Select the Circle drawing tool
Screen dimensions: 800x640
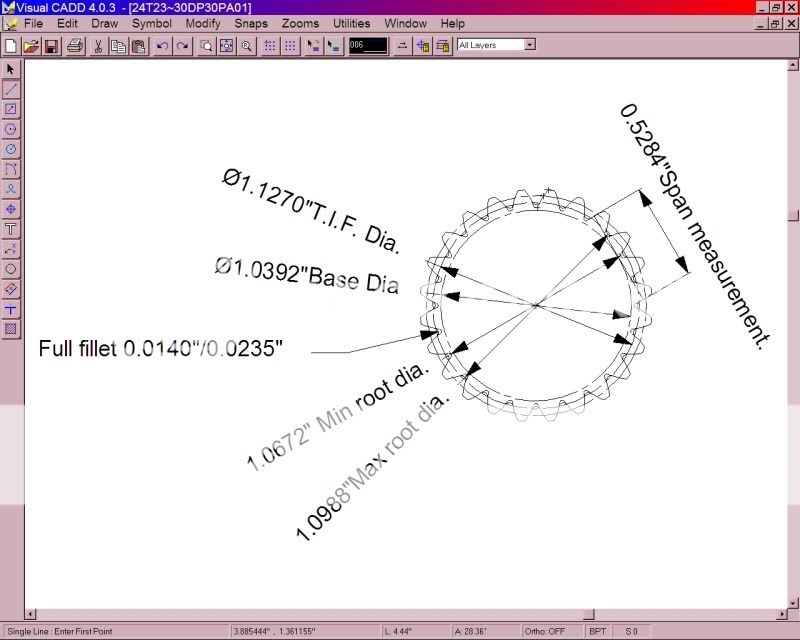tap(11, 129)
